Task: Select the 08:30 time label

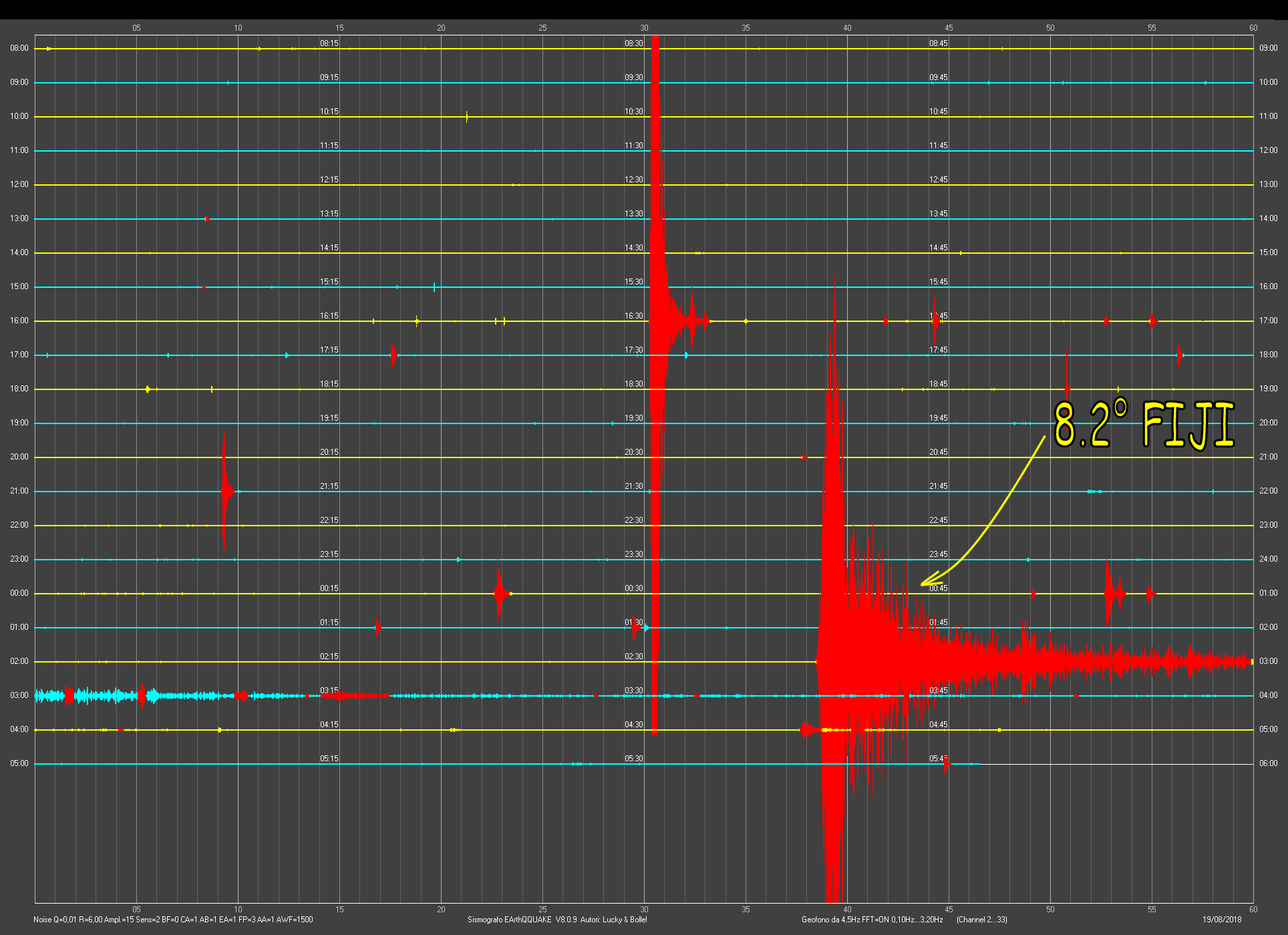Action: click(634, 43)
